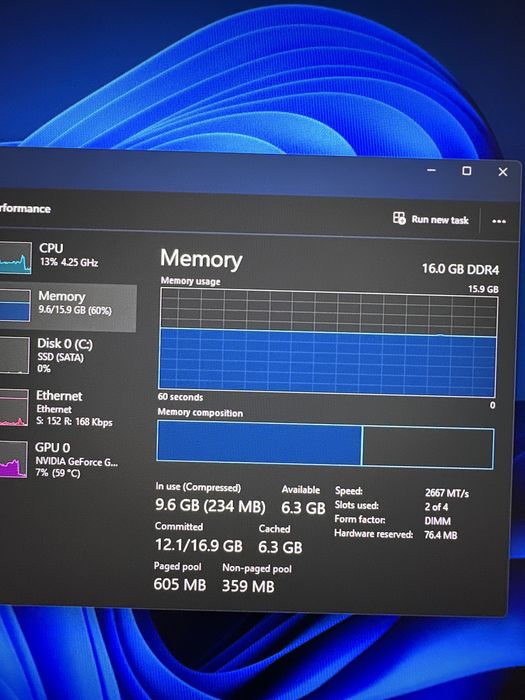Click the Cached label above 6.3 GB
The height and width of the screenshot is (700, 525).
(x=274, y=529)
